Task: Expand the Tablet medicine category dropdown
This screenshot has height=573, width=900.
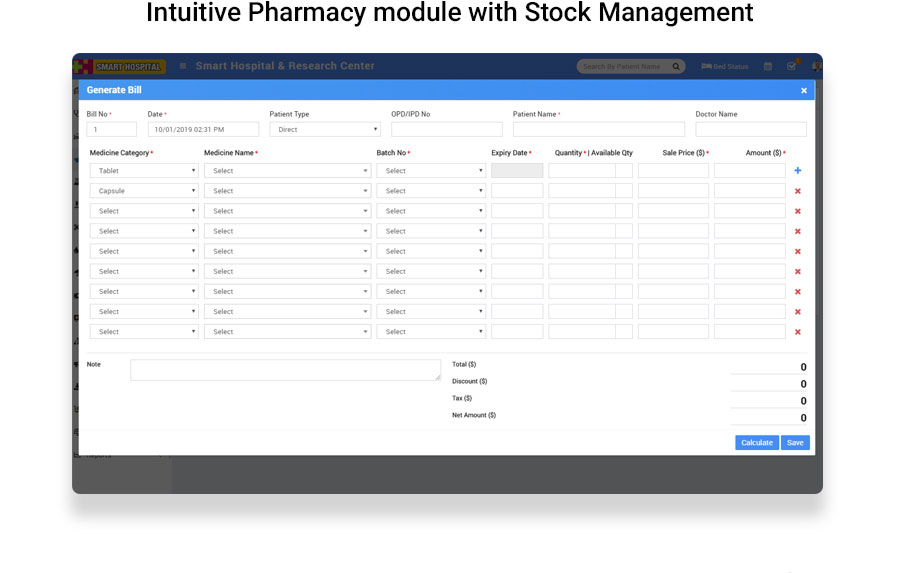Action: click(144, 171)
